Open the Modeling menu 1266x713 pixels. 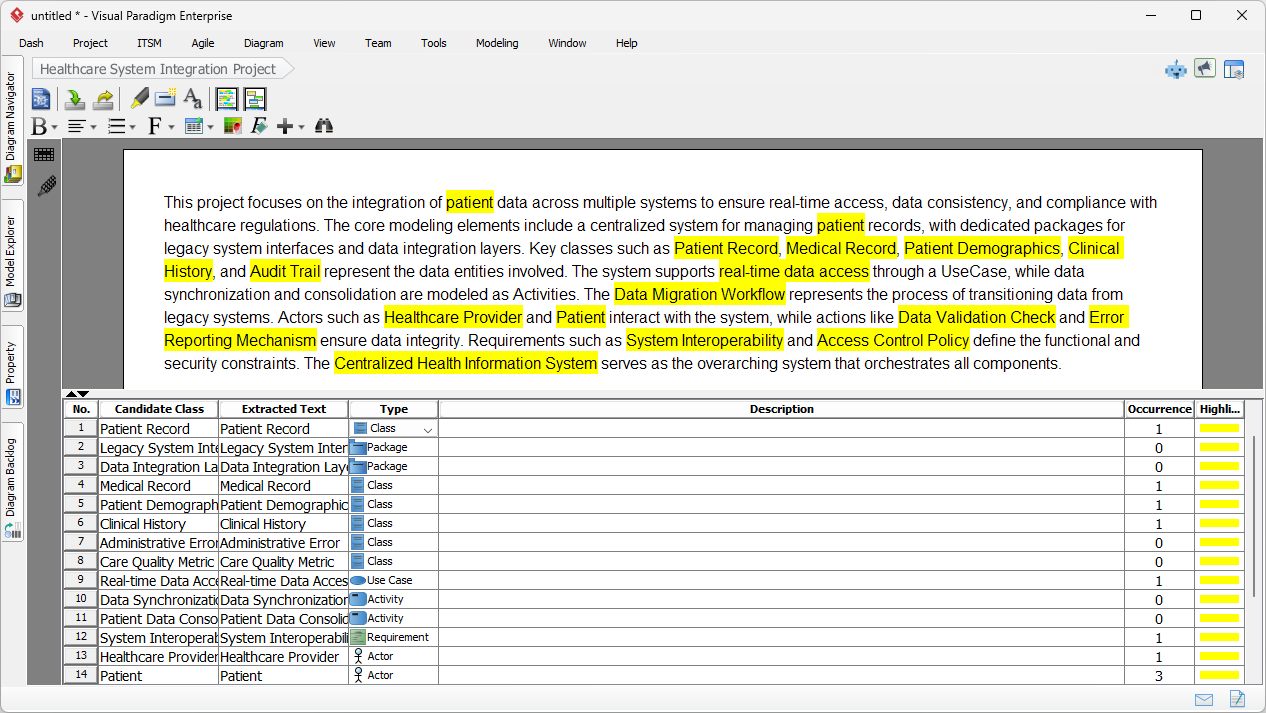click(496, 43)
